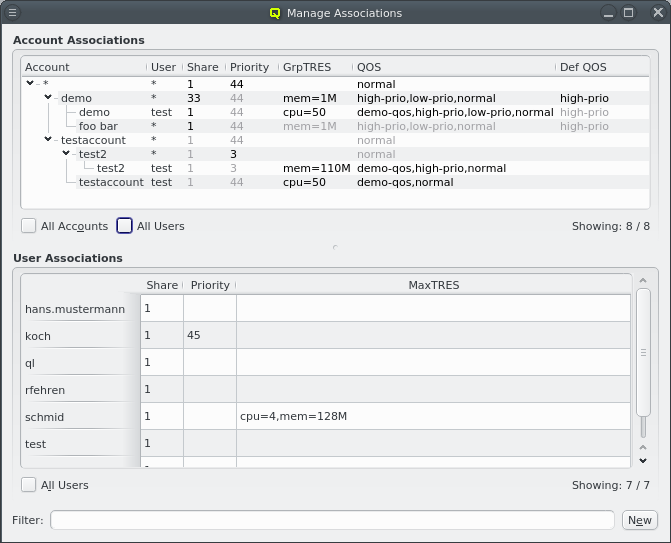Select the schmid user row header
671x543 pixels.
pos(81,416)
